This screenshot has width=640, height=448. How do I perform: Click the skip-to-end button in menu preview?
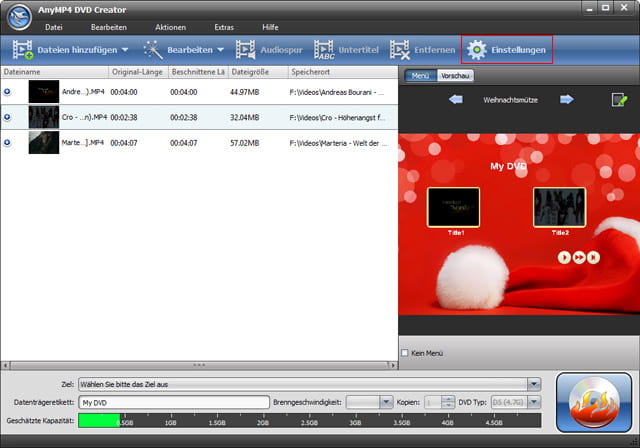point(593,257)
